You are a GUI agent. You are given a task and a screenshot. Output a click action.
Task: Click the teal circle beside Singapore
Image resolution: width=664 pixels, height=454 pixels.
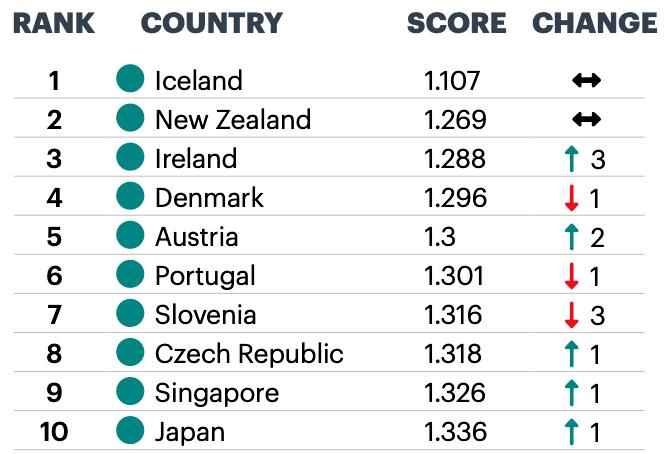130,391
